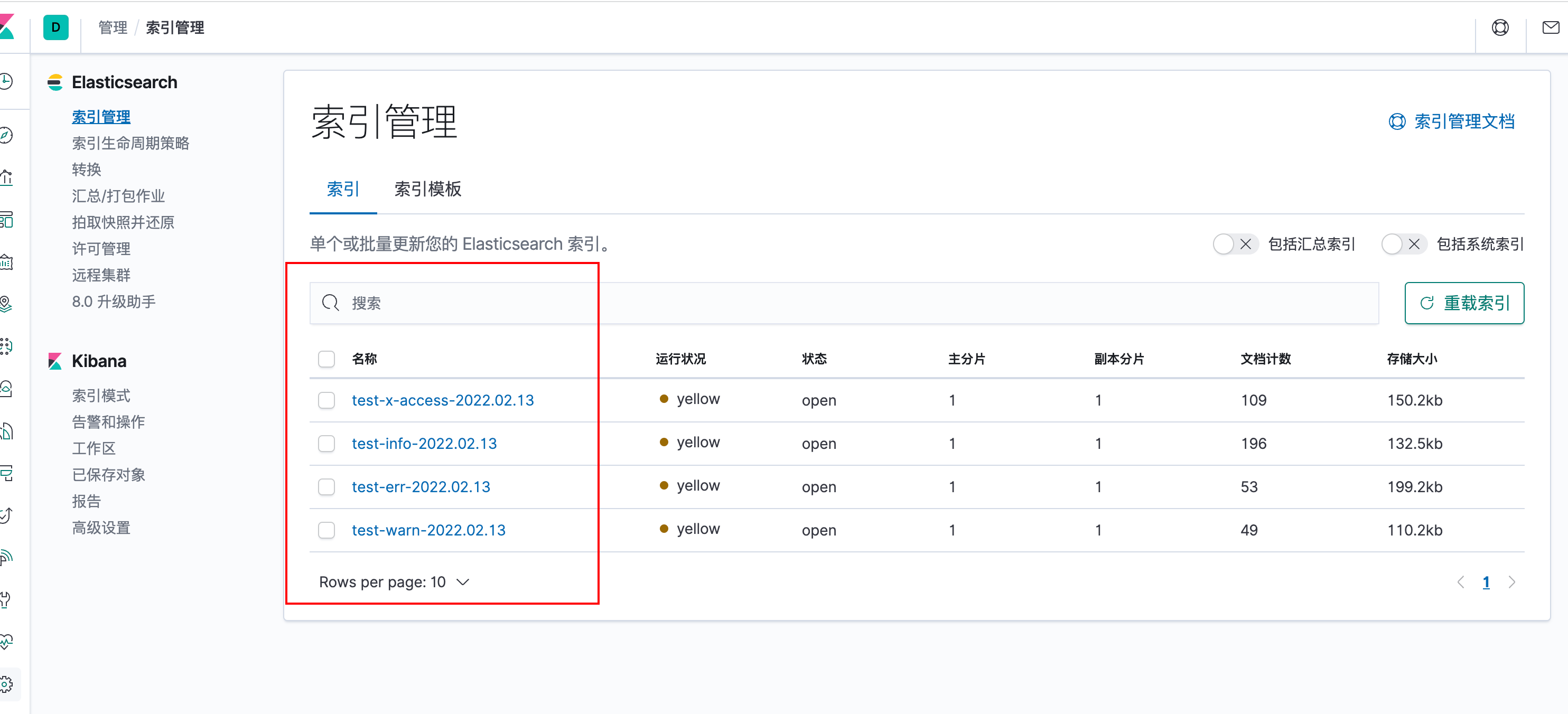This screenshot has width=1568, height=714.
Task: Open the Metrics sidebar icon
Action: tap(6, 389)
